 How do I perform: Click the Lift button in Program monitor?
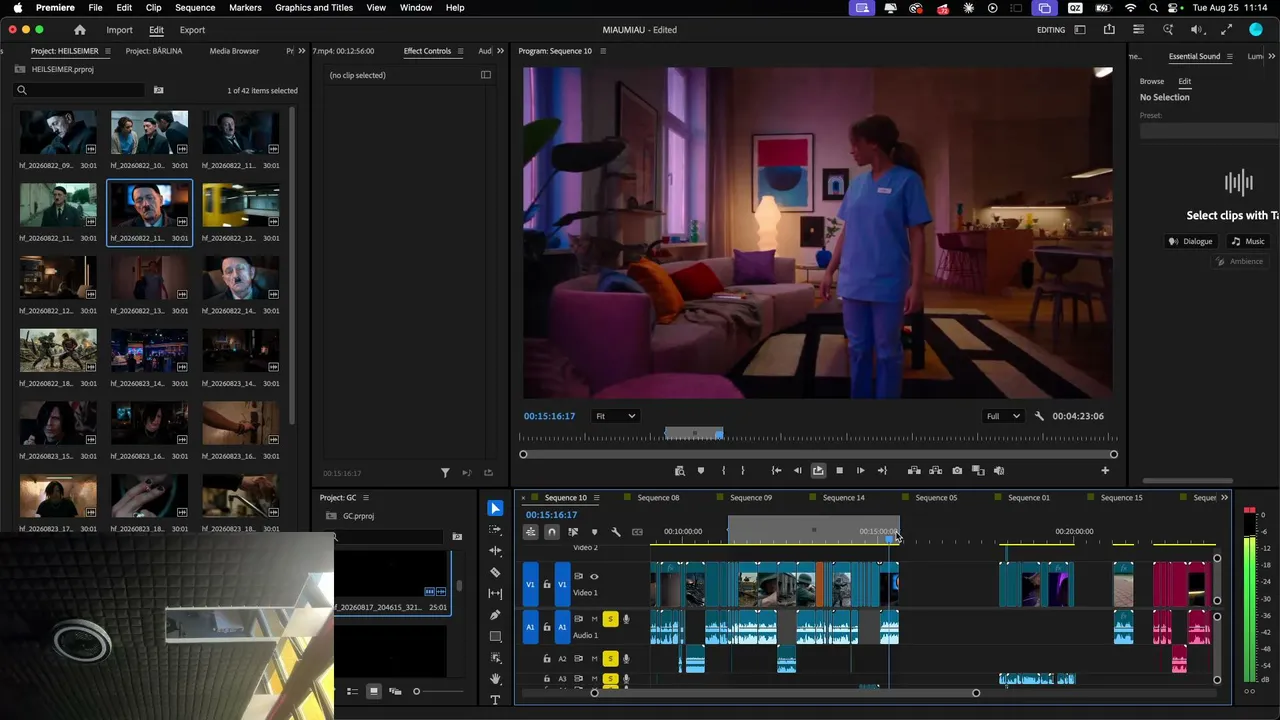point(914,471)
